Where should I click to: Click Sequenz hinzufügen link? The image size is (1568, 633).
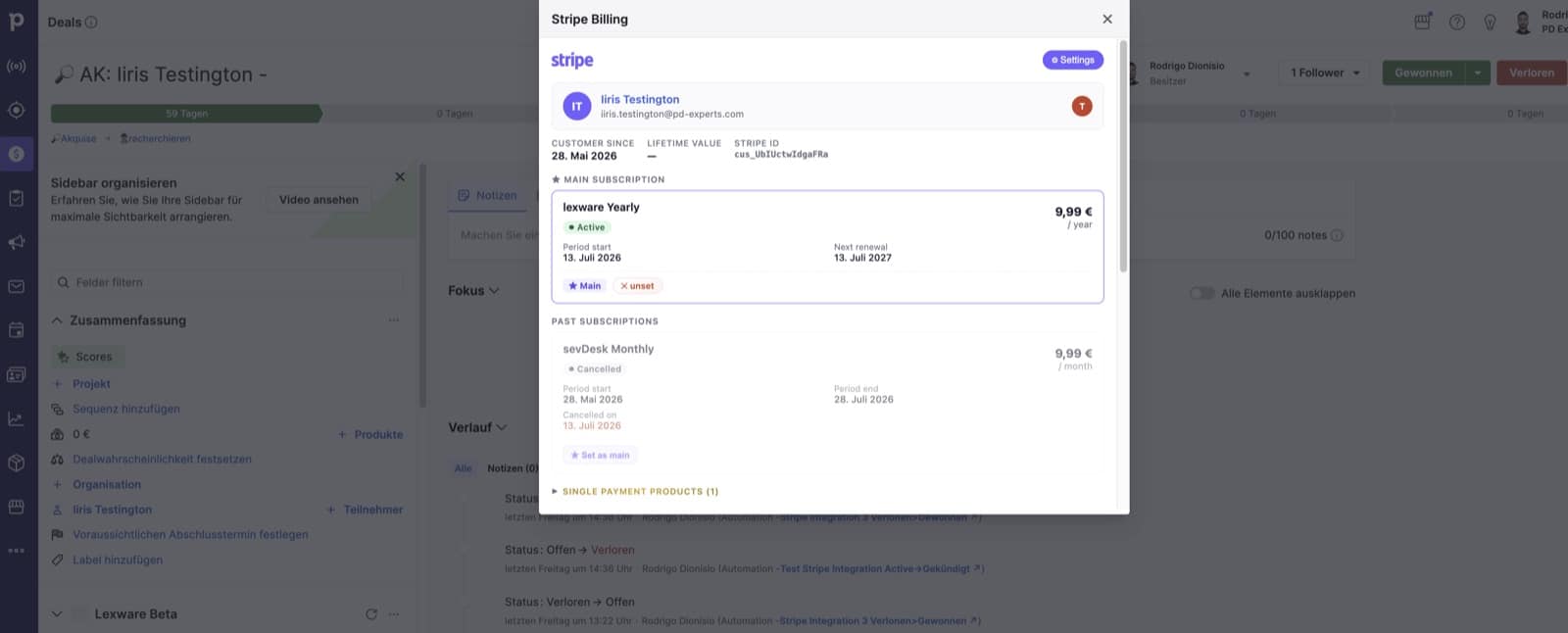point(126,410)
